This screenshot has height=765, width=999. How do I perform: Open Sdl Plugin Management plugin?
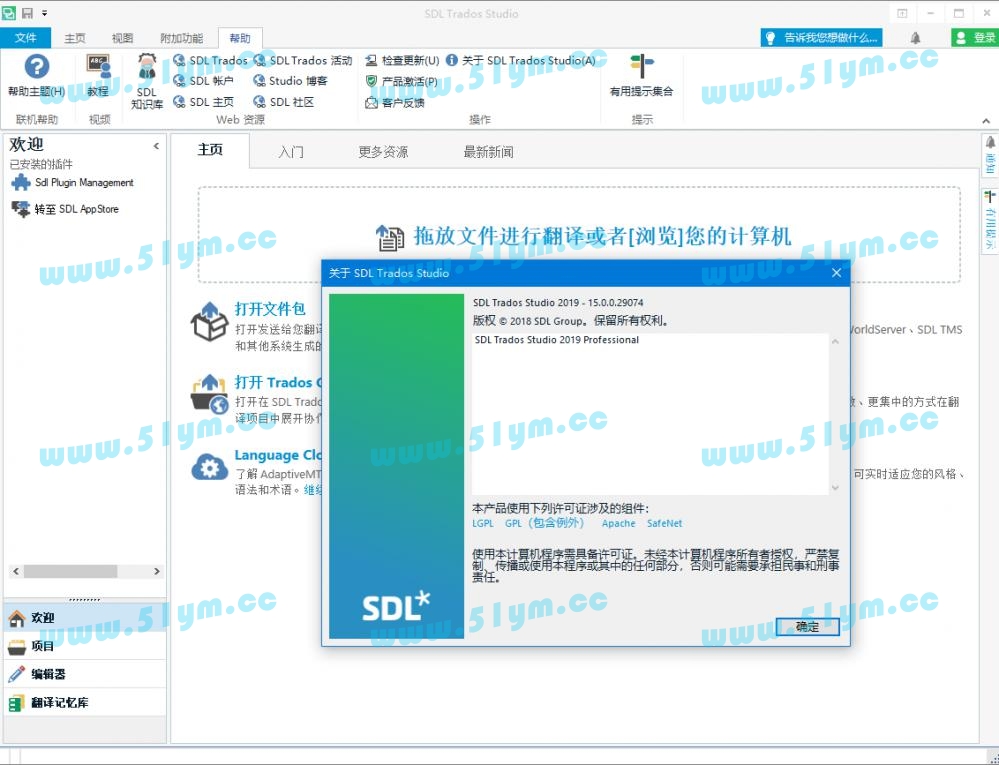(x=72, y=183)
